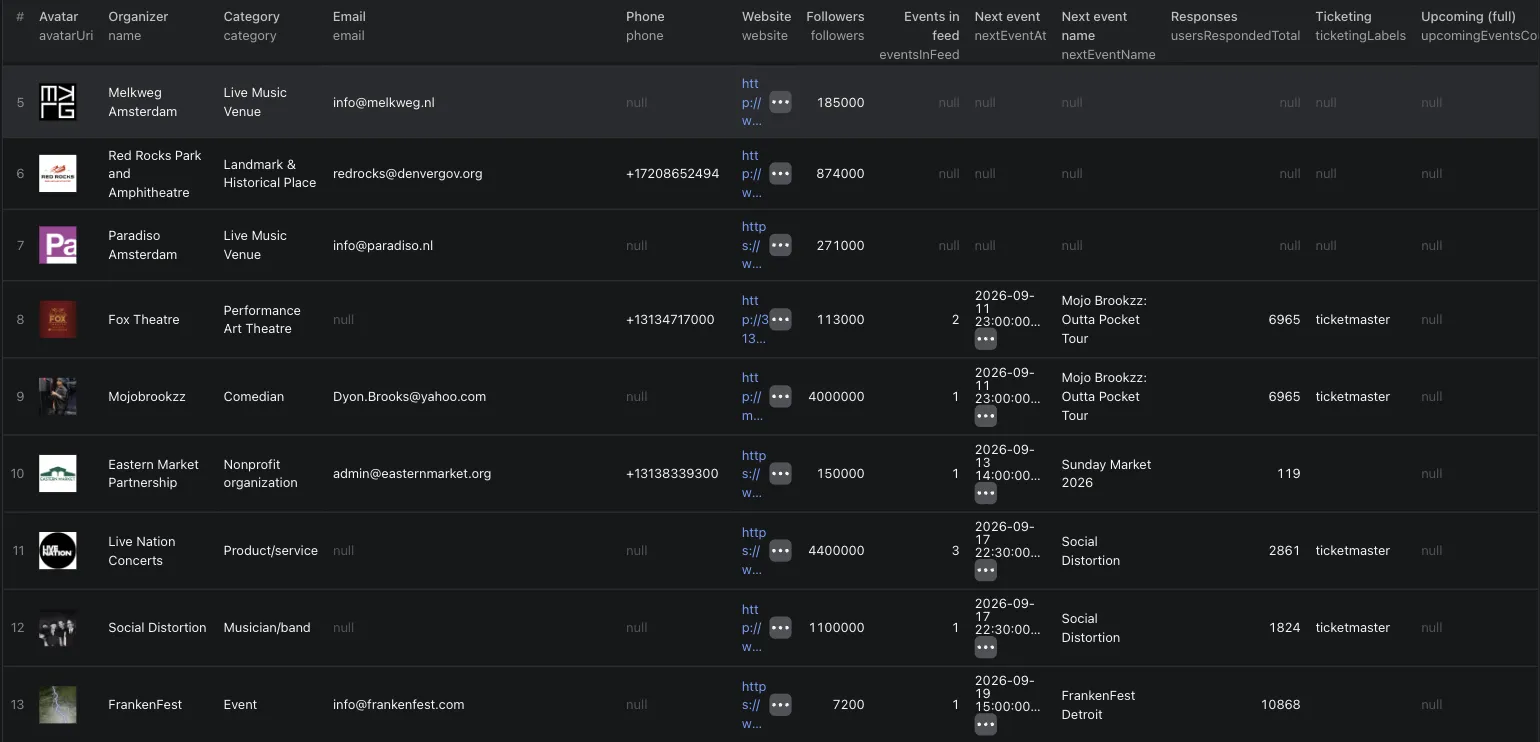Open the Eastern Market Partnership website link
Viewport: 1540px width, 742px height.
[753, 473]
